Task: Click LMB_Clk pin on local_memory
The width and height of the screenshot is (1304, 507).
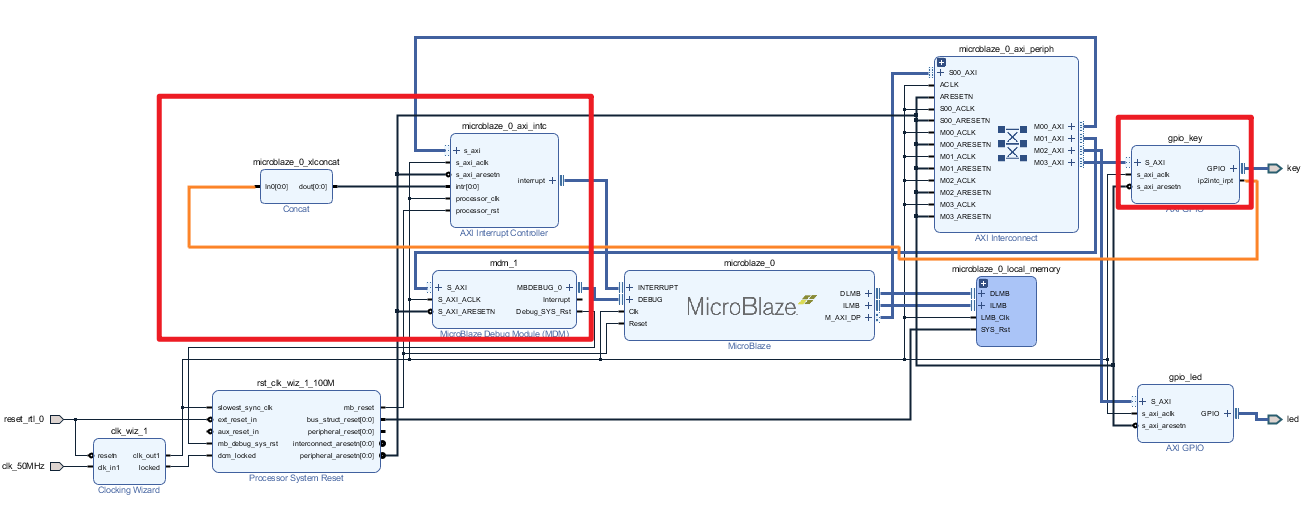Action: (x=997, y=317)
